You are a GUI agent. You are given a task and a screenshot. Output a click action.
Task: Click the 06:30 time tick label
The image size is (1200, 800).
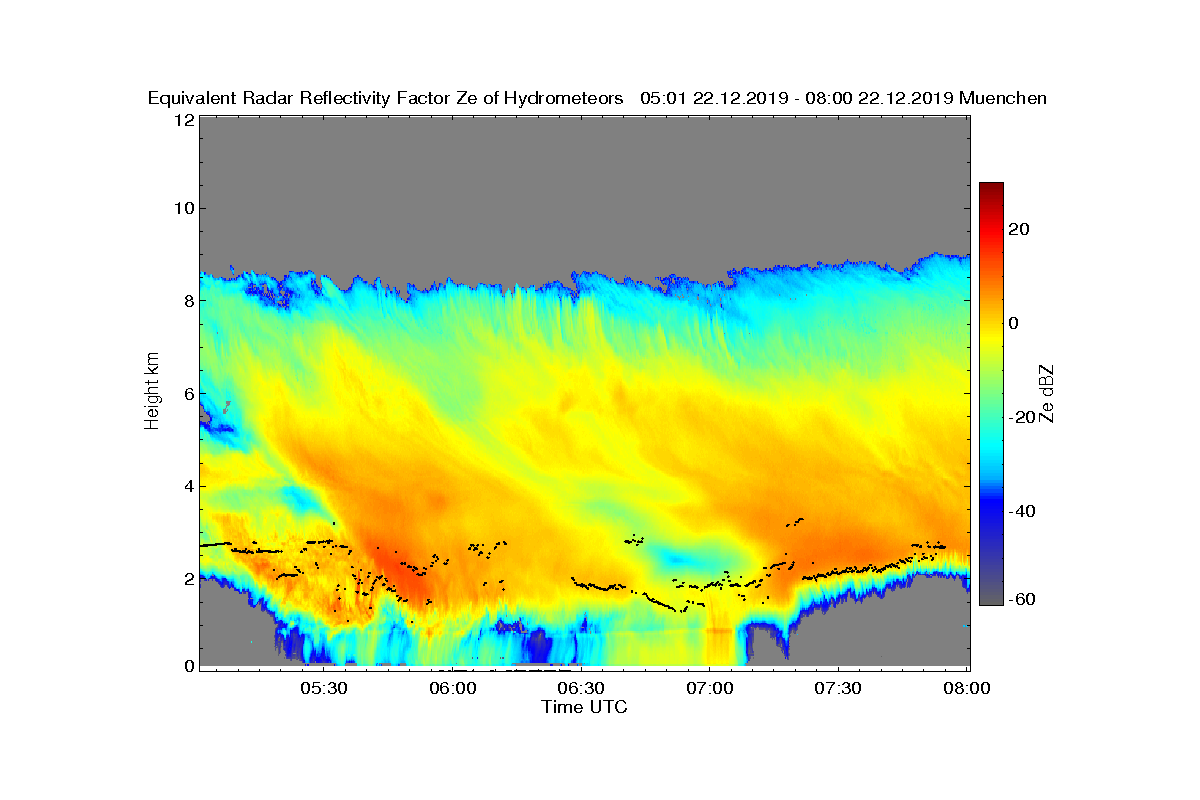tap(581, 688)
